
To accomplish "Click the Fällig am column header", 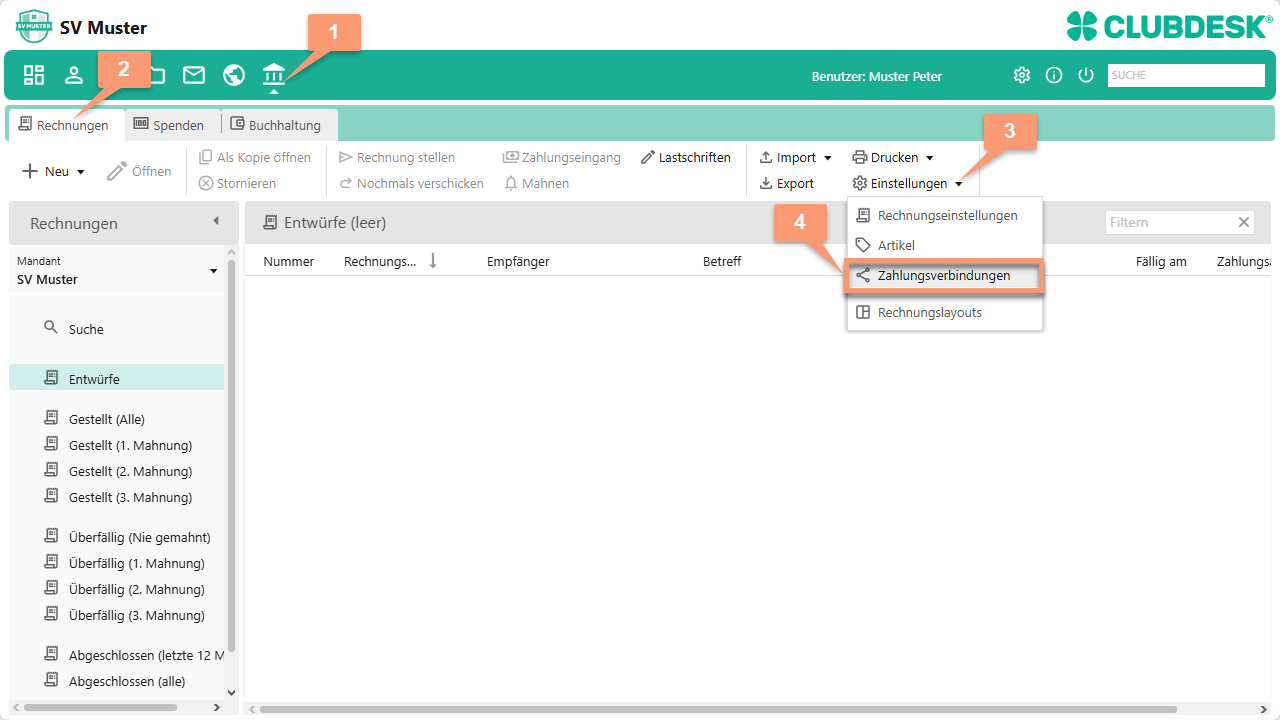I will point(1161,261).
